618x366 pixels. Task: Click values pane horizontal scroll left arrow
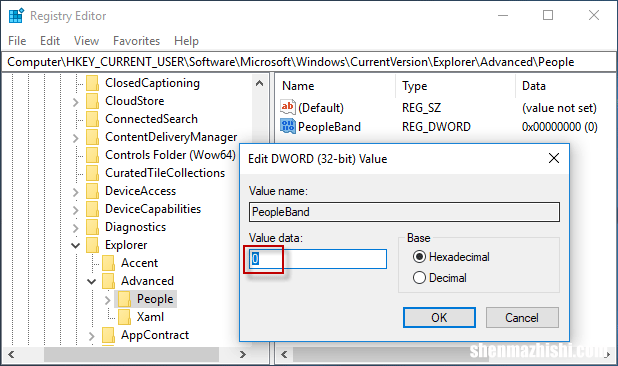click(284, 354)
